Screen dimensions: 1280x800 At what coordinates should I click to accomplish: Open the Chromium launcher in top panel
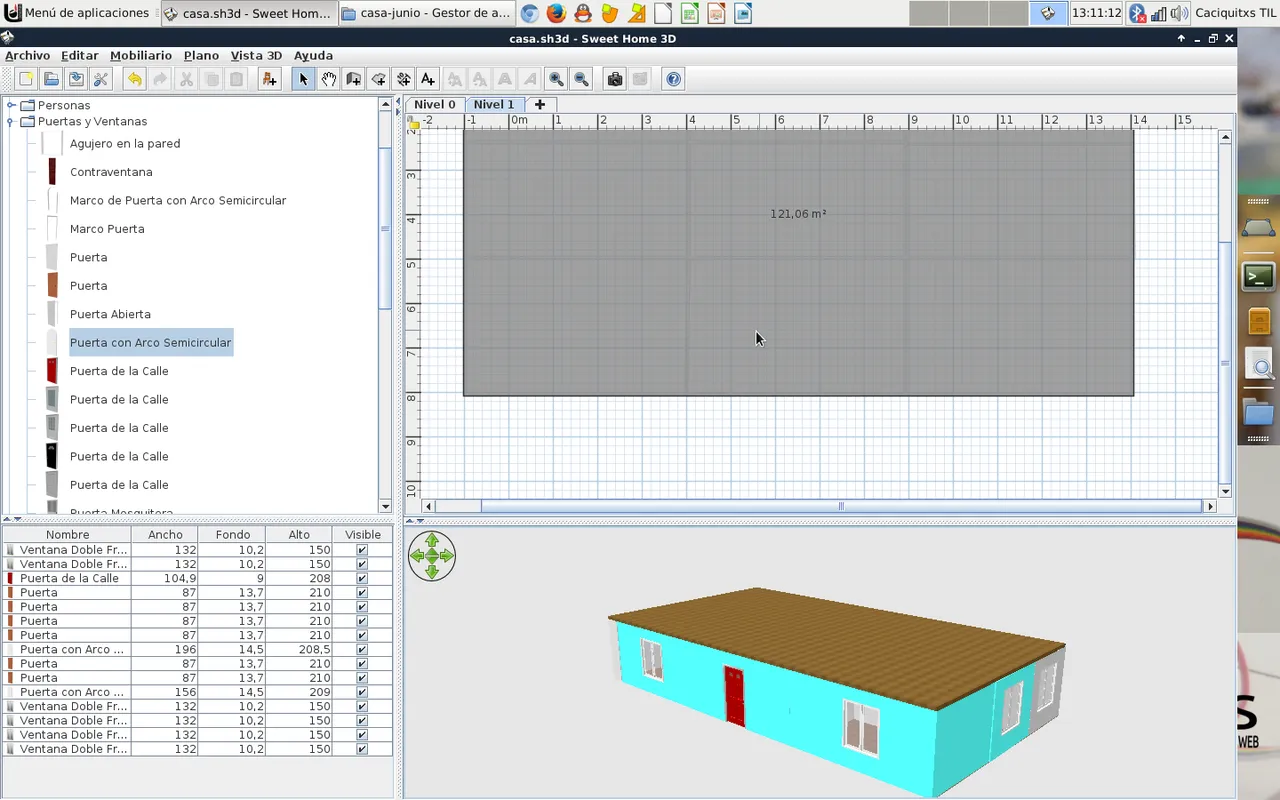(530, 13)
